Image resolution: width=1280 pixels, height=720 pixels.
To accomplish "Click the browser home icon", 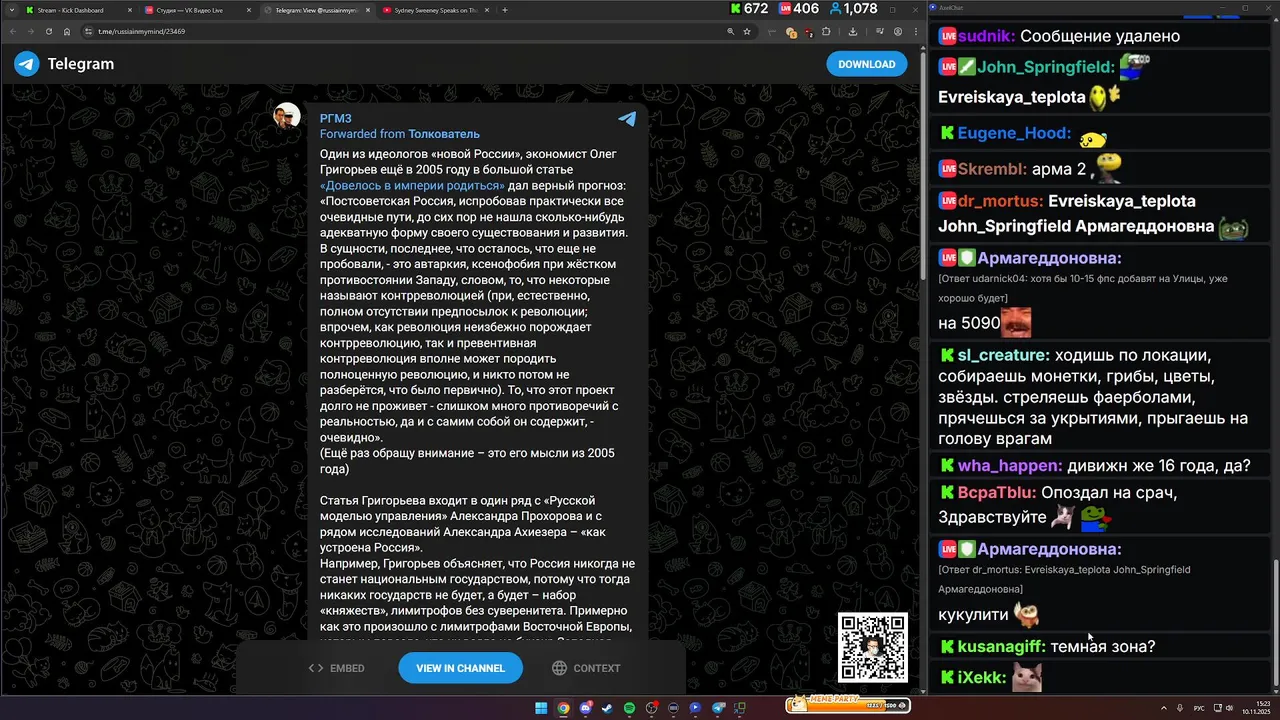I will tap(67, 31).
